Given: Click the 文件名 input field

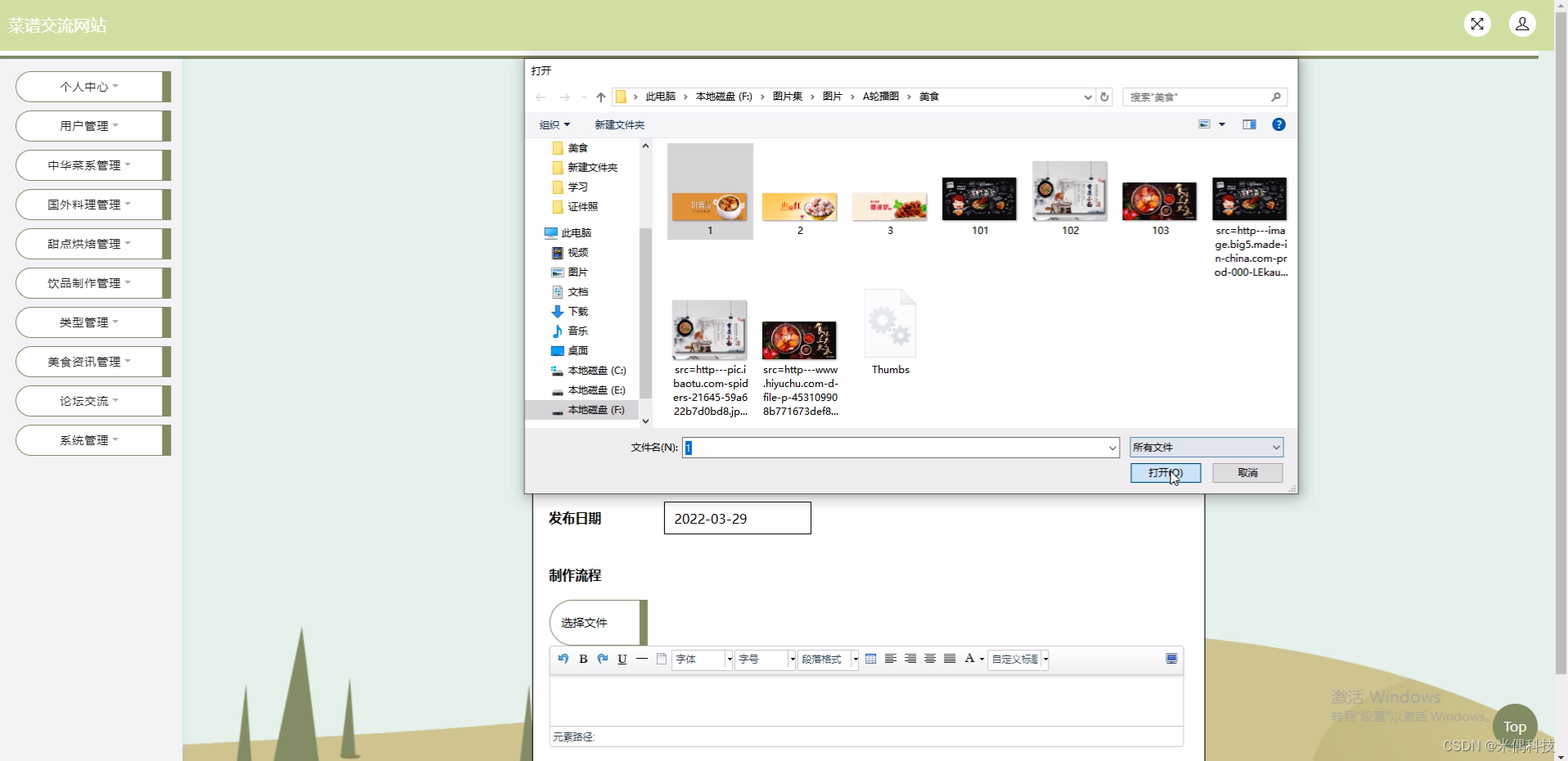Looking at the screenshot, I should click(901, 448).
